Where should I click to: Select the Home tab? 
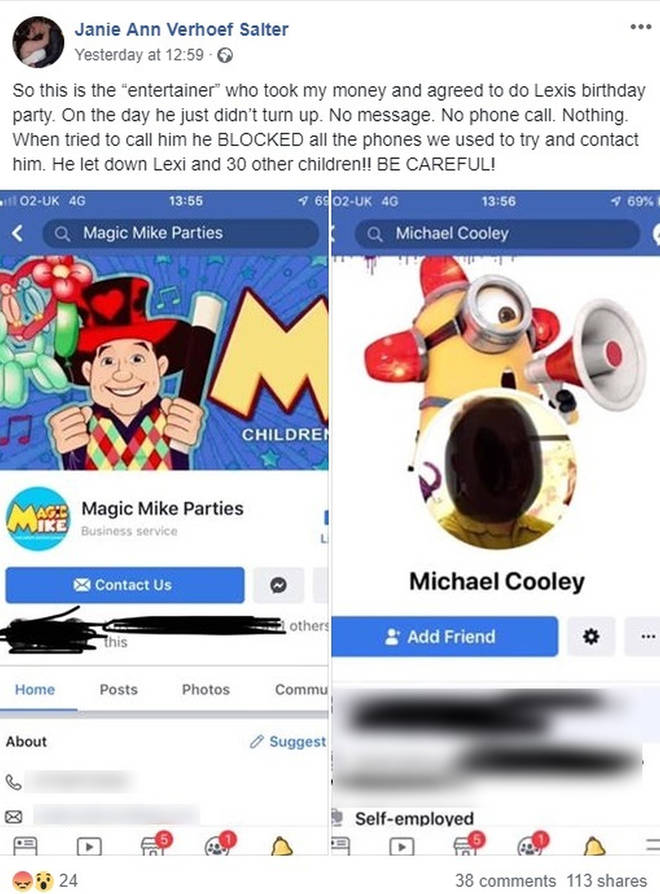pyautogui.click(x=35, y=689)
